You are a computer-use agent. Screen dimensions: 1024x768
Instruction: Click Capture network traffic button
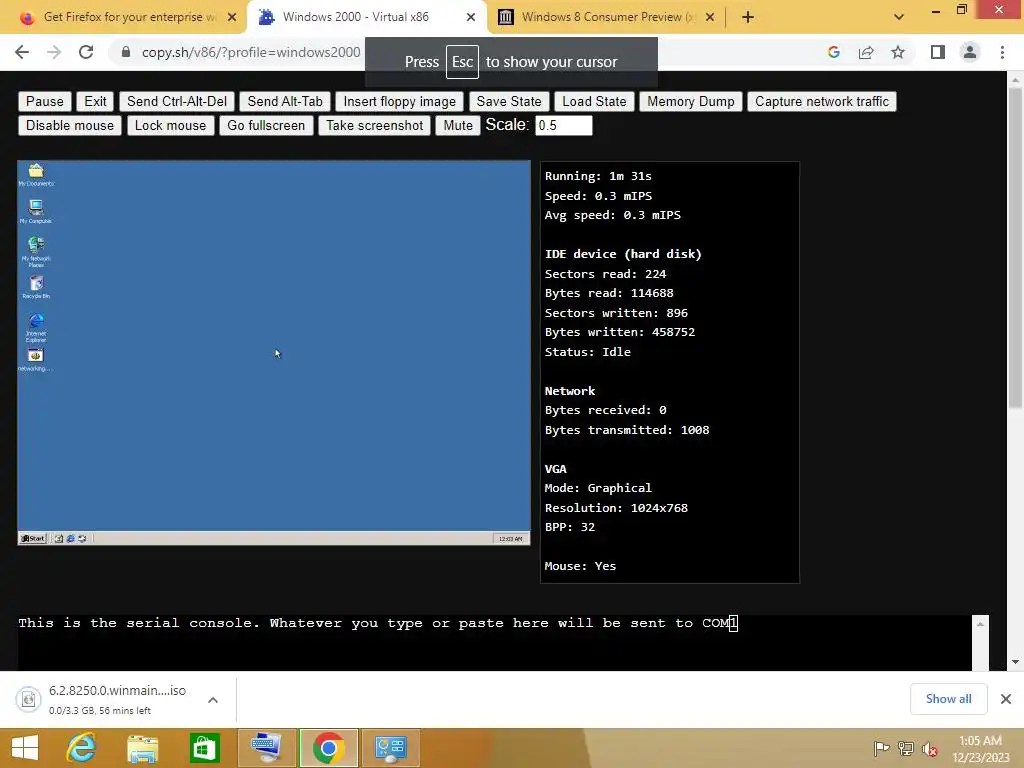[x=822, y=101]
